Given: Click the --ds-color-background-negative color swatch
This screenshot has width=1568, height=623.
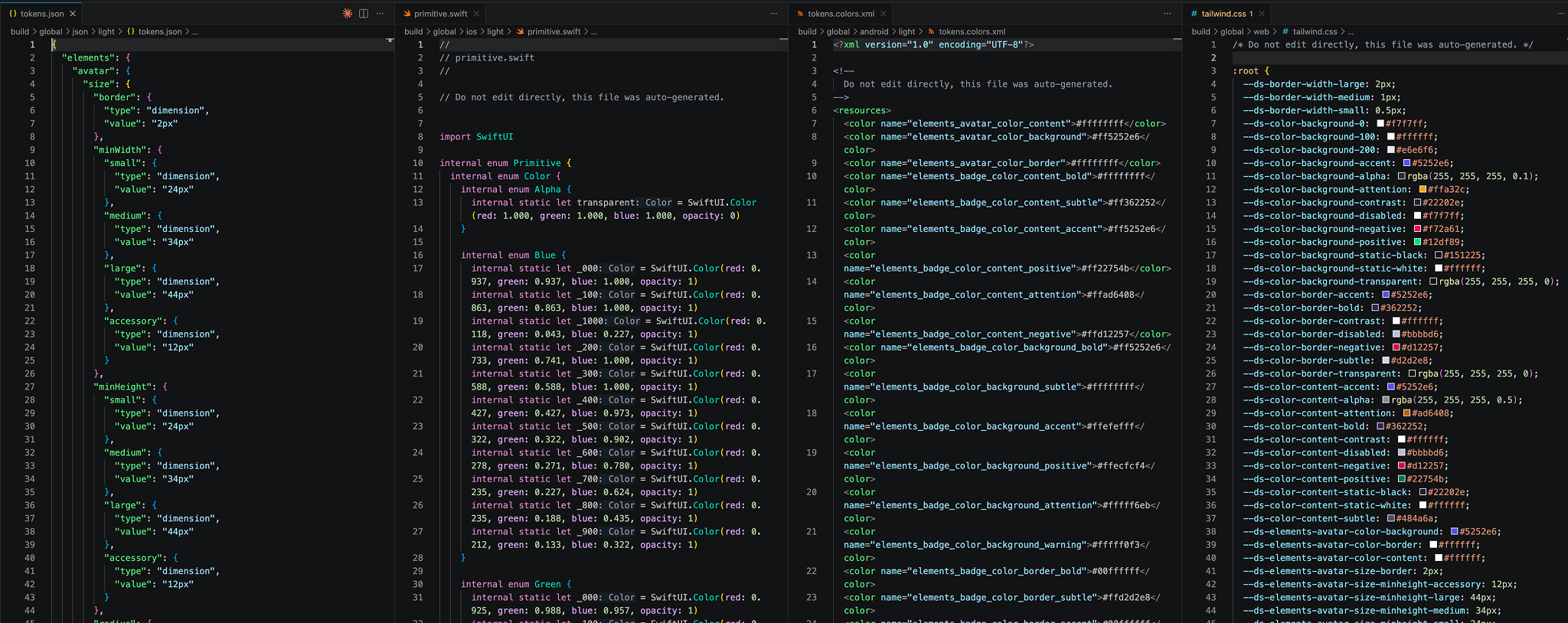Looking at the screenshot, I should tap(1418, 229).
